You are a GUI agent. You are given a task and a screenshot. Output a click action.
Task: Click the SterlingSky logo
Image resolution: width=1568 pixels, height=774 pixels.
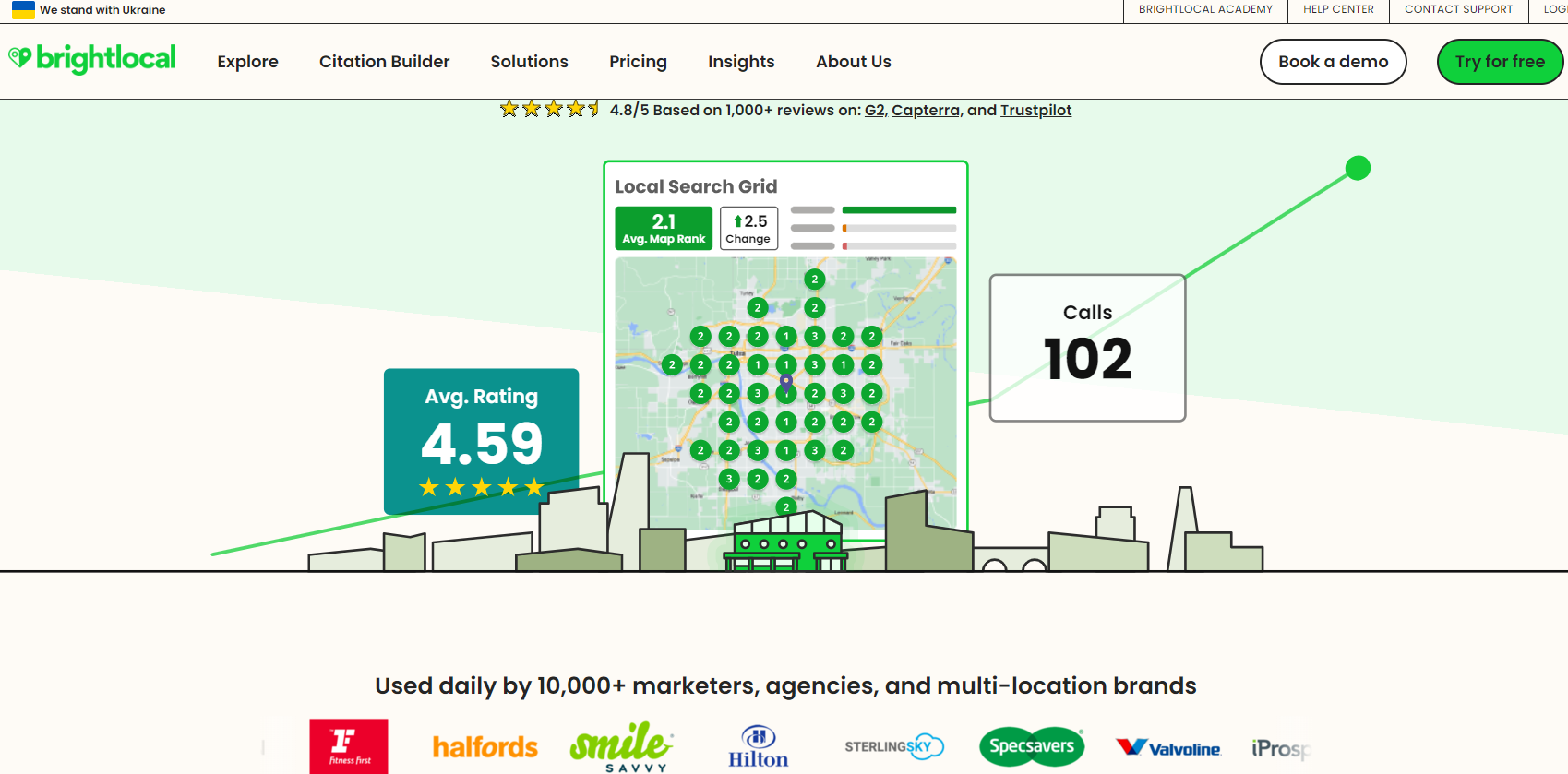click(x=893, y=746)
